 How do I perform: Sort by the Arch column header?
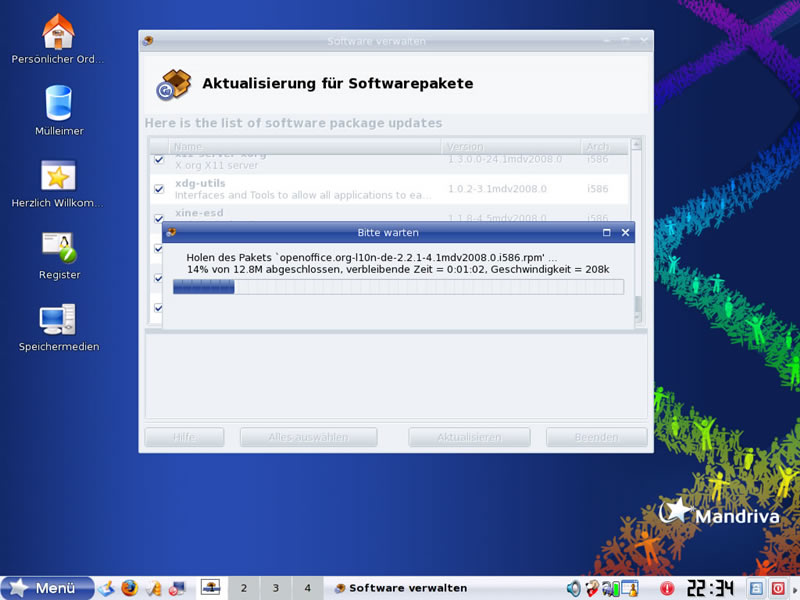coord(605,146)
